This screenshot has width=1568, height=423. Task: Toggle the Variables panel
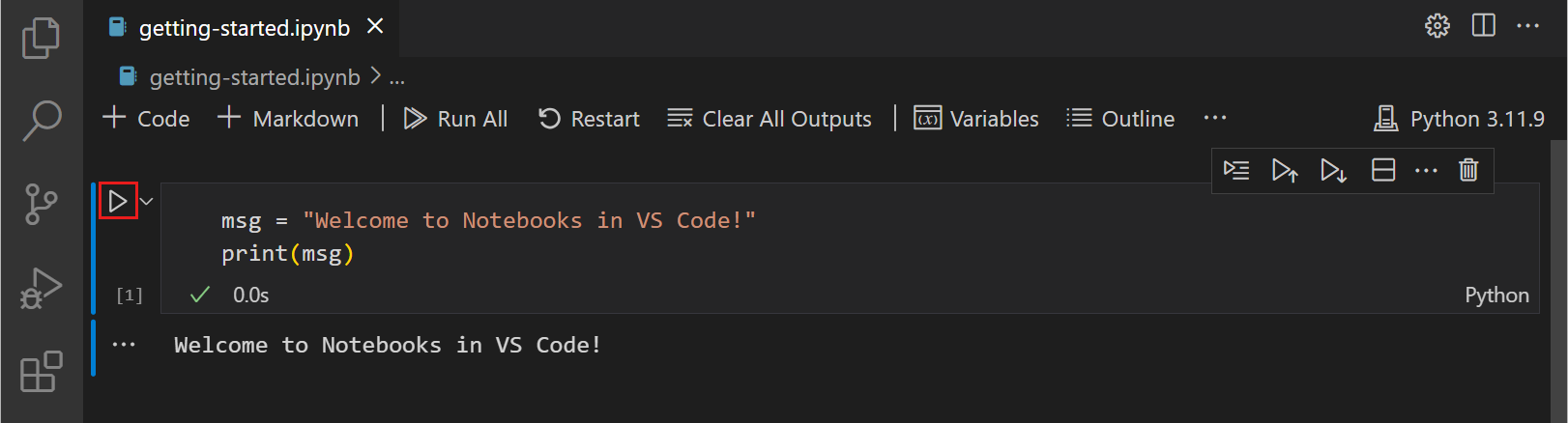pyautogui.click(x=976, y=119)
